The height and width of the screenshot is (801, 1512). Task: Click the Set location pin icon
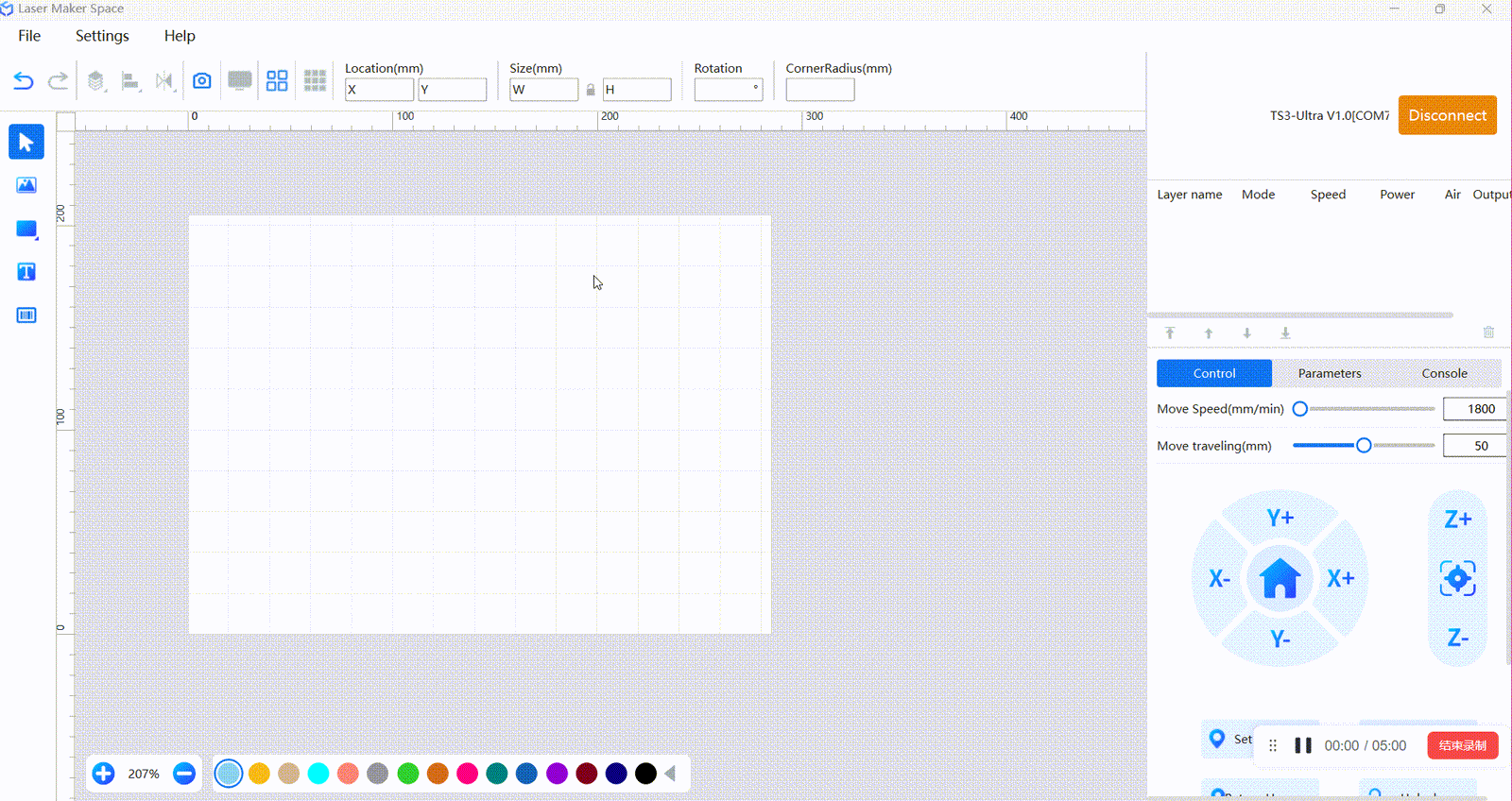coord(1217,739)
